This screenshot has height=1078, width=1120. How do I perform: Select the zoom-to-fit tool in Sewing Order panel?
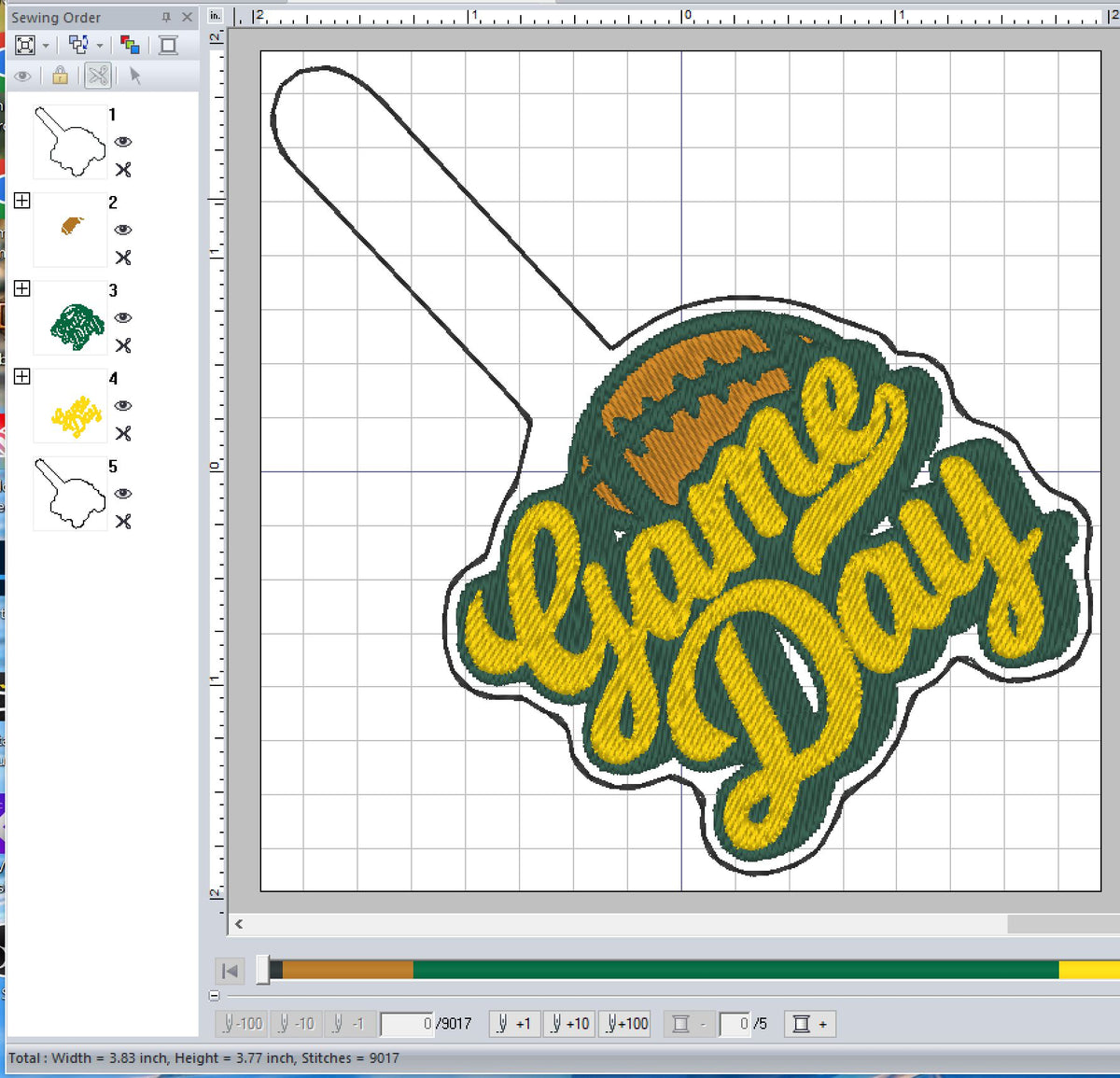click(25, 44)
